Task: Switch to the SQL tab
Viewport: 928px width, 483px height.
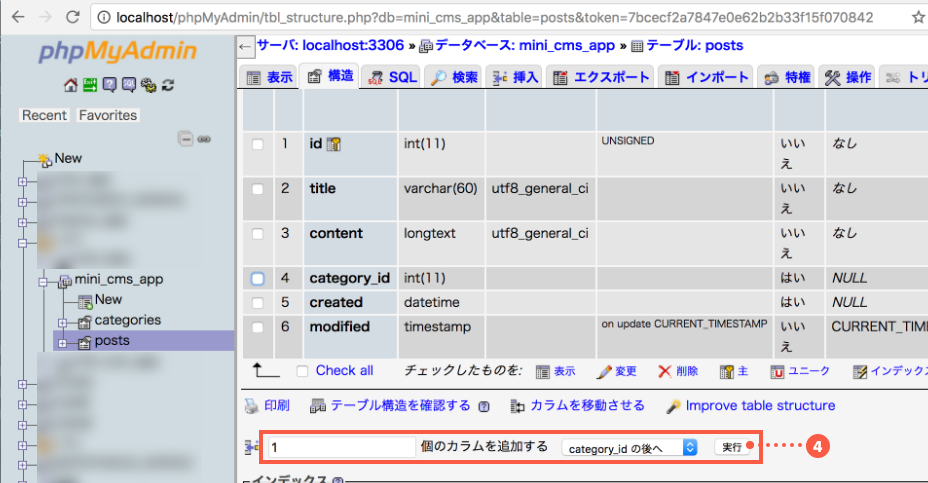Action: pos(391,77)
